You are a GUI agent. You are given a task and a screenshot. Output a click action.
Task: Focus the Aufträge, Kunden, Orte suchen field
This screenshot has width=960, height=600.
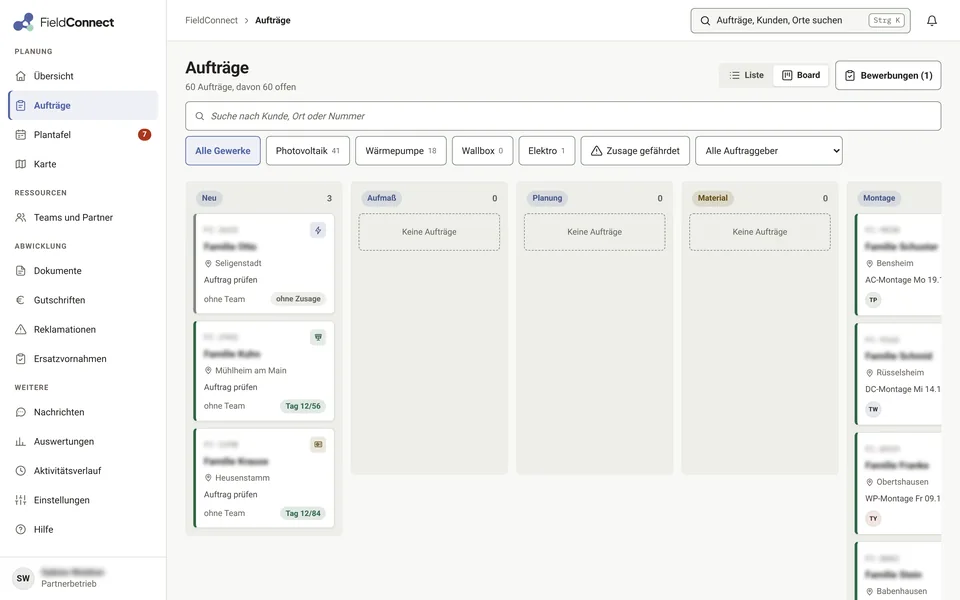800,20
